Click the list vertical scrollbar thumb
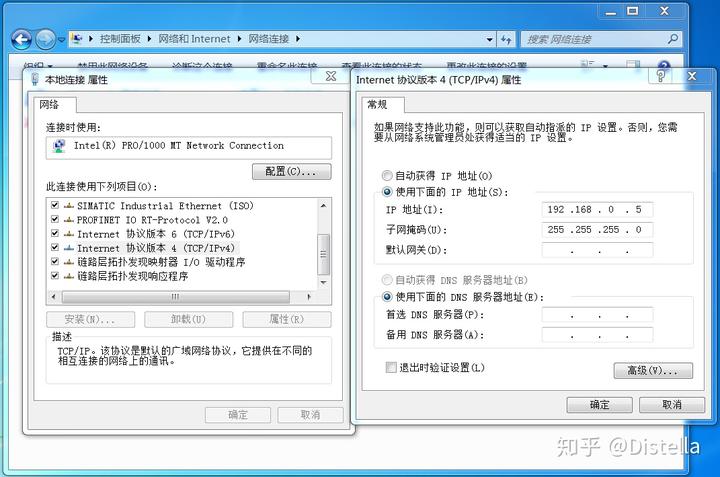720x477 pixels. point(323,254)
